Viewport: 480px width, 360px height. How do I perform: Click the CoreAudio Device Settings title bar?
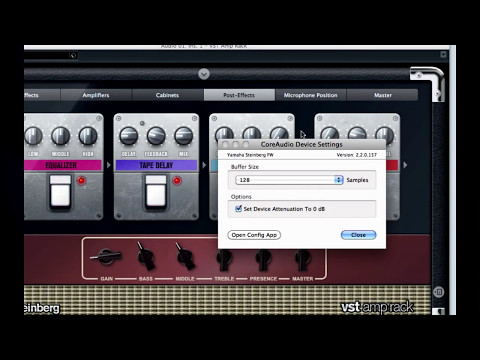[302, 144]
